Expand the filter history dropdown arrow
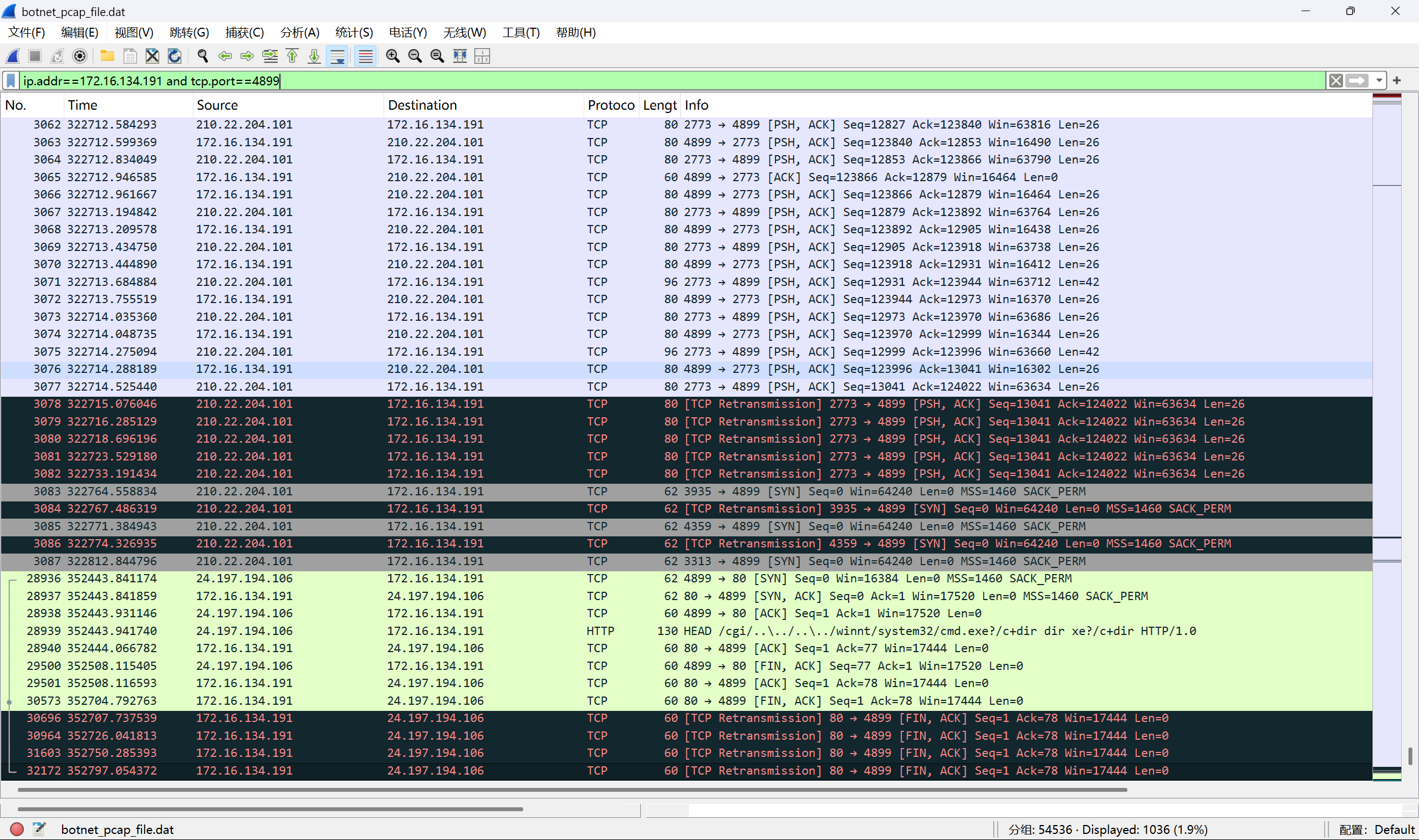The height and width of the screenshot is (840, 1419). click(1379, 81)
